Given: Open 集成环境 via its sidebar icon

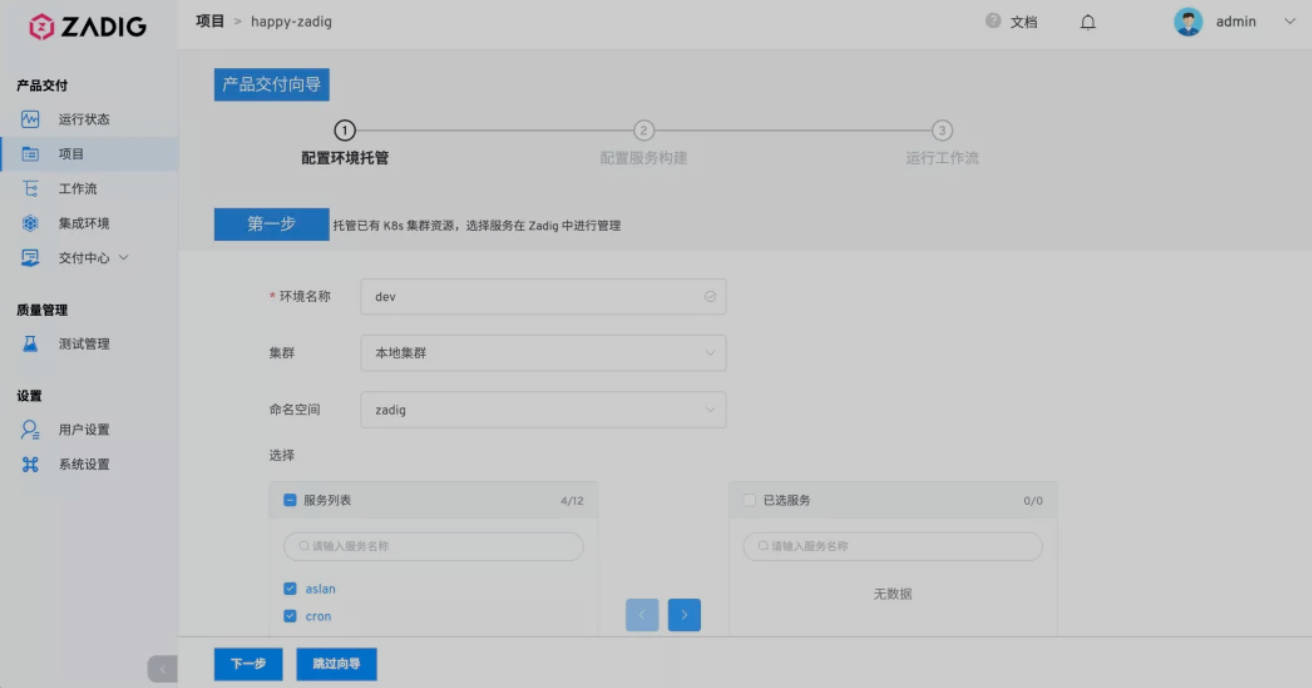Looking at the screenshot, I should tap(30, 223).
